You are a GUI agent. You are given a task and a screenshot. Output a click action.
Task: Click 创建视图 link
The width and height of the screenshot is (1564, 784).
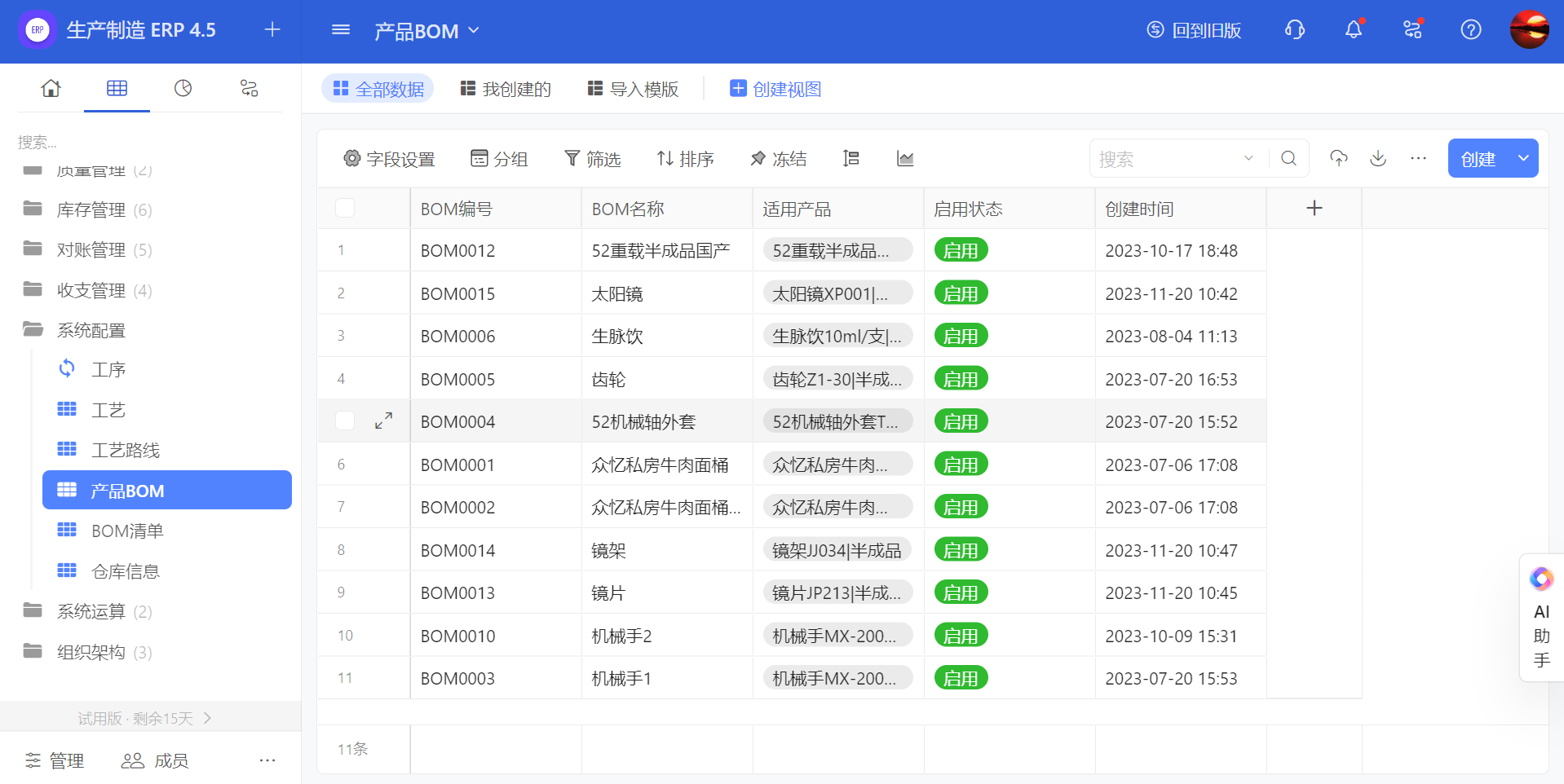coord(775,89)
